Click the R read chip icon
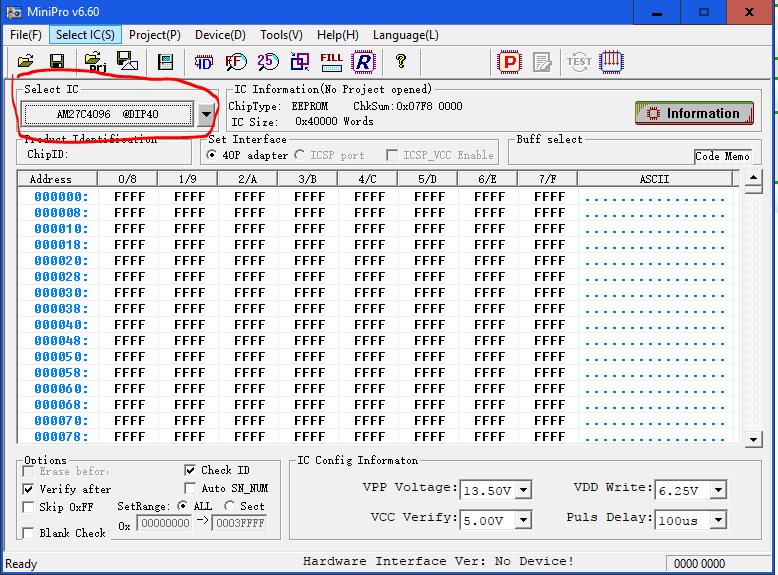The width and height of the screenshot is (778, 575). click(363, 62)
